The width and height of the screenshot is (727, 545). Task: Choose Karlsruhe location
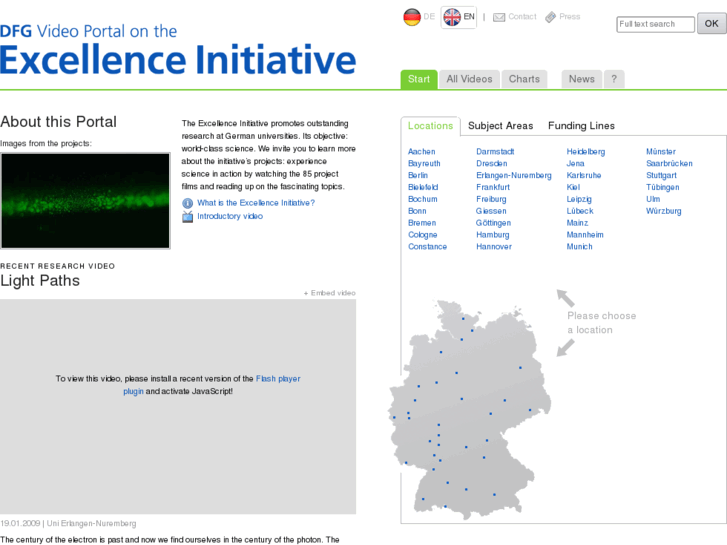tap(583, 175)
